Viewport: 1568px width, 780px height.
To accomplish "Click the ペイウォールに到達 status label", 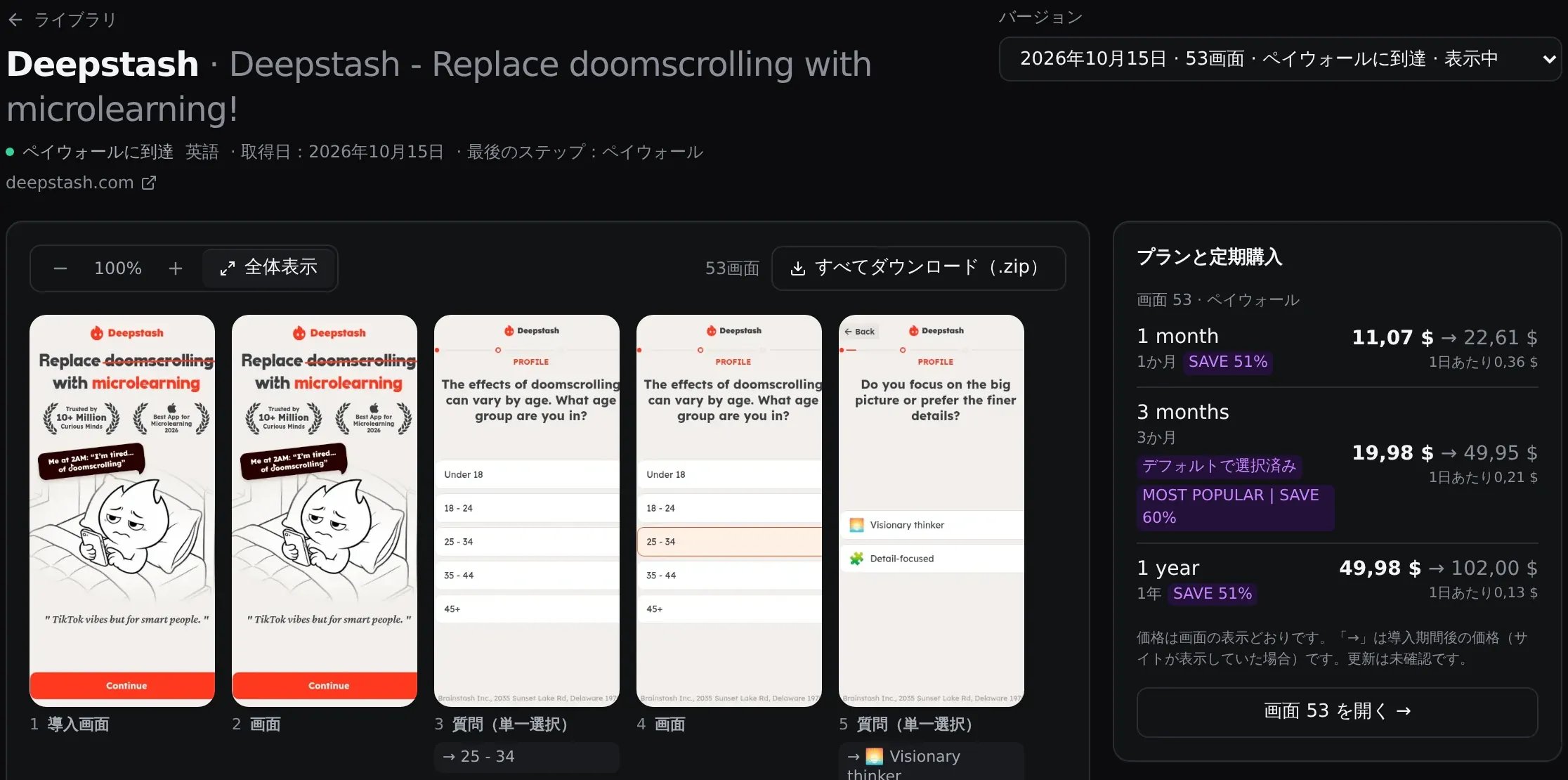I will 98,152.
